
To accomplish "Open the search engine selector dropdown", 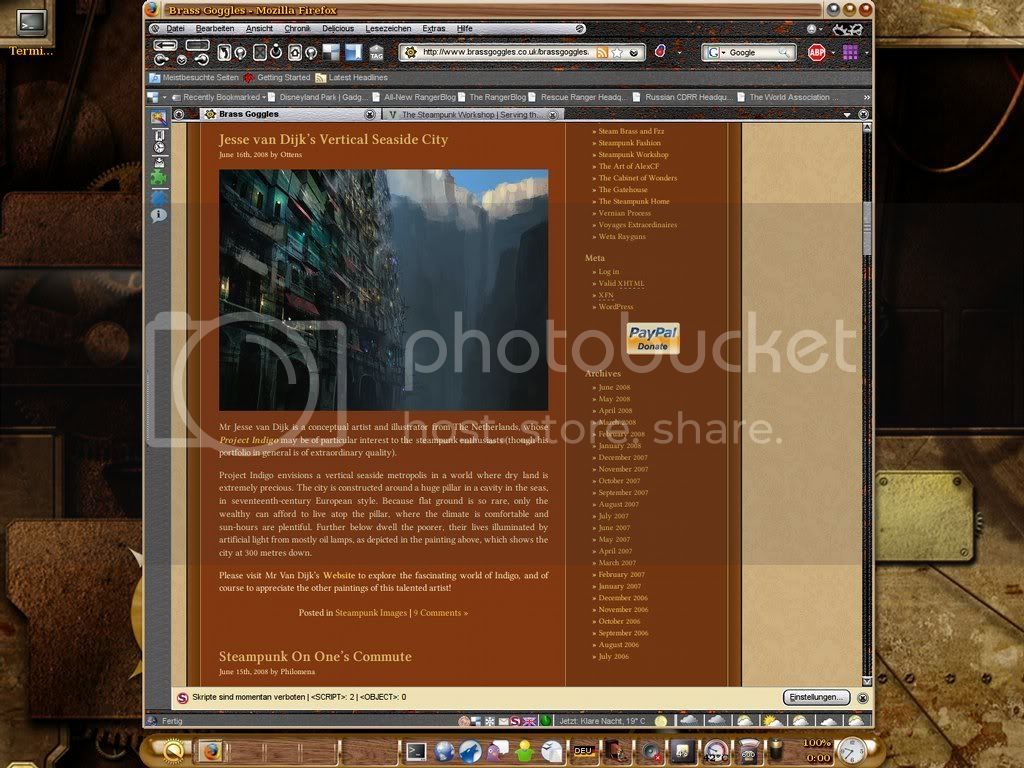I will coord(716,52).
